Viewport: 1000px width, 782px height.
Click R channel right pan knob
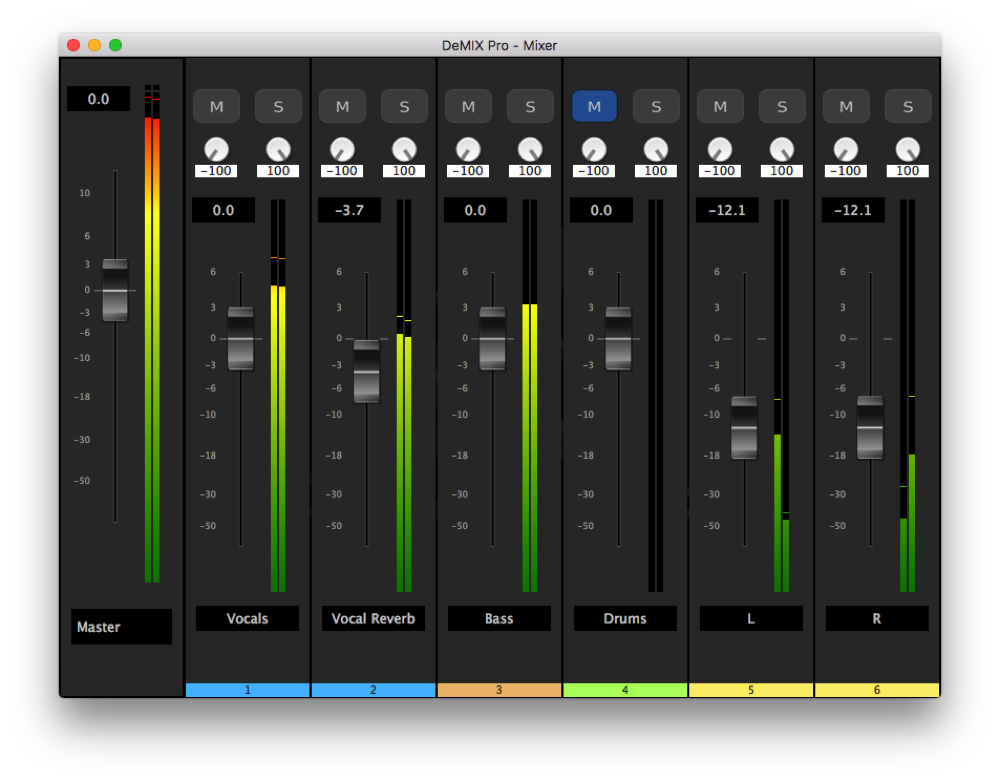(x=908, y=149)
